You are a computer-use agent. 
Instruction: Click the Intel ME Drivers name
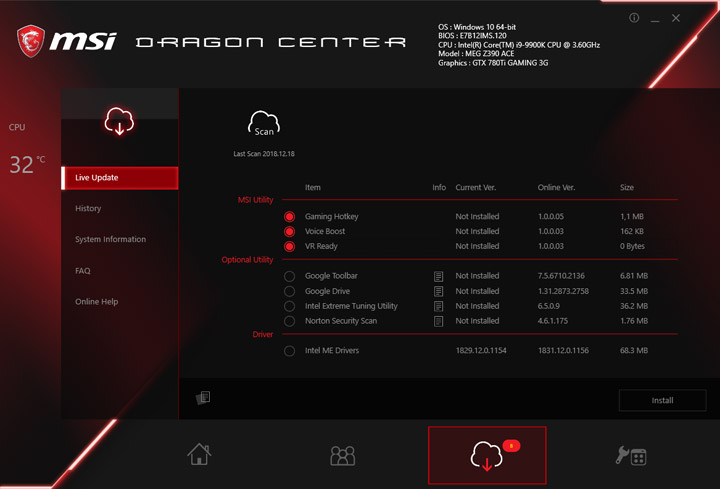332,350
